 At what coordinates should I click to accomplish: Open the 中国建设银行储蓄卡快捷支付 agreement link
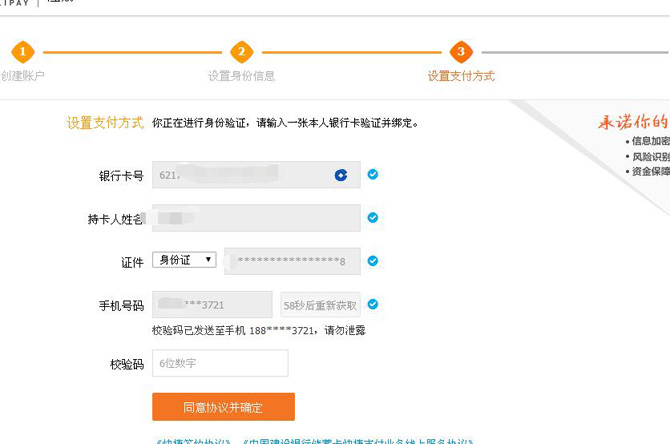point(358,441)
